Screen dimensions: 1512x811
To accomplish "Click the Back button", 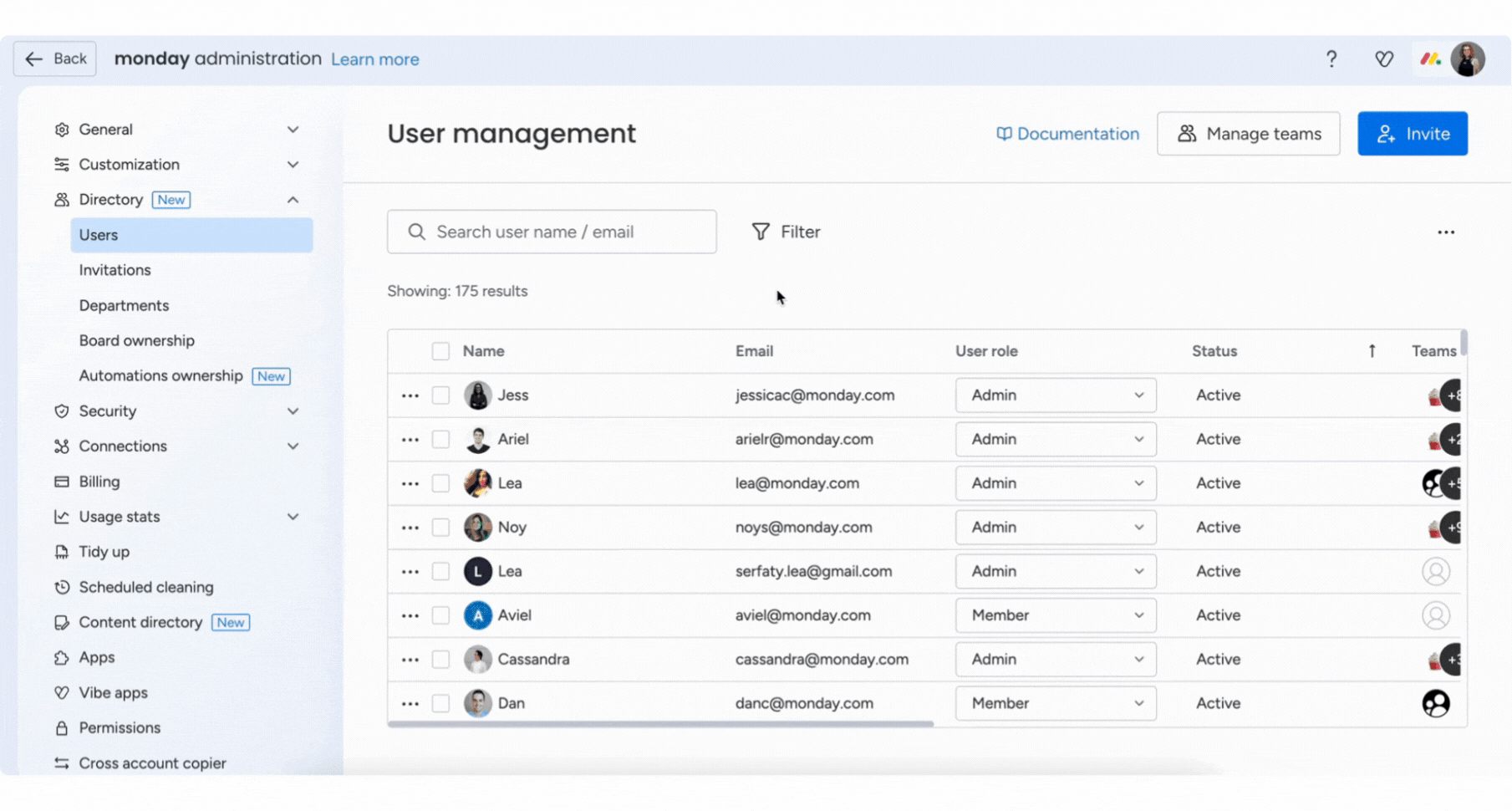I will coord(55,59).
